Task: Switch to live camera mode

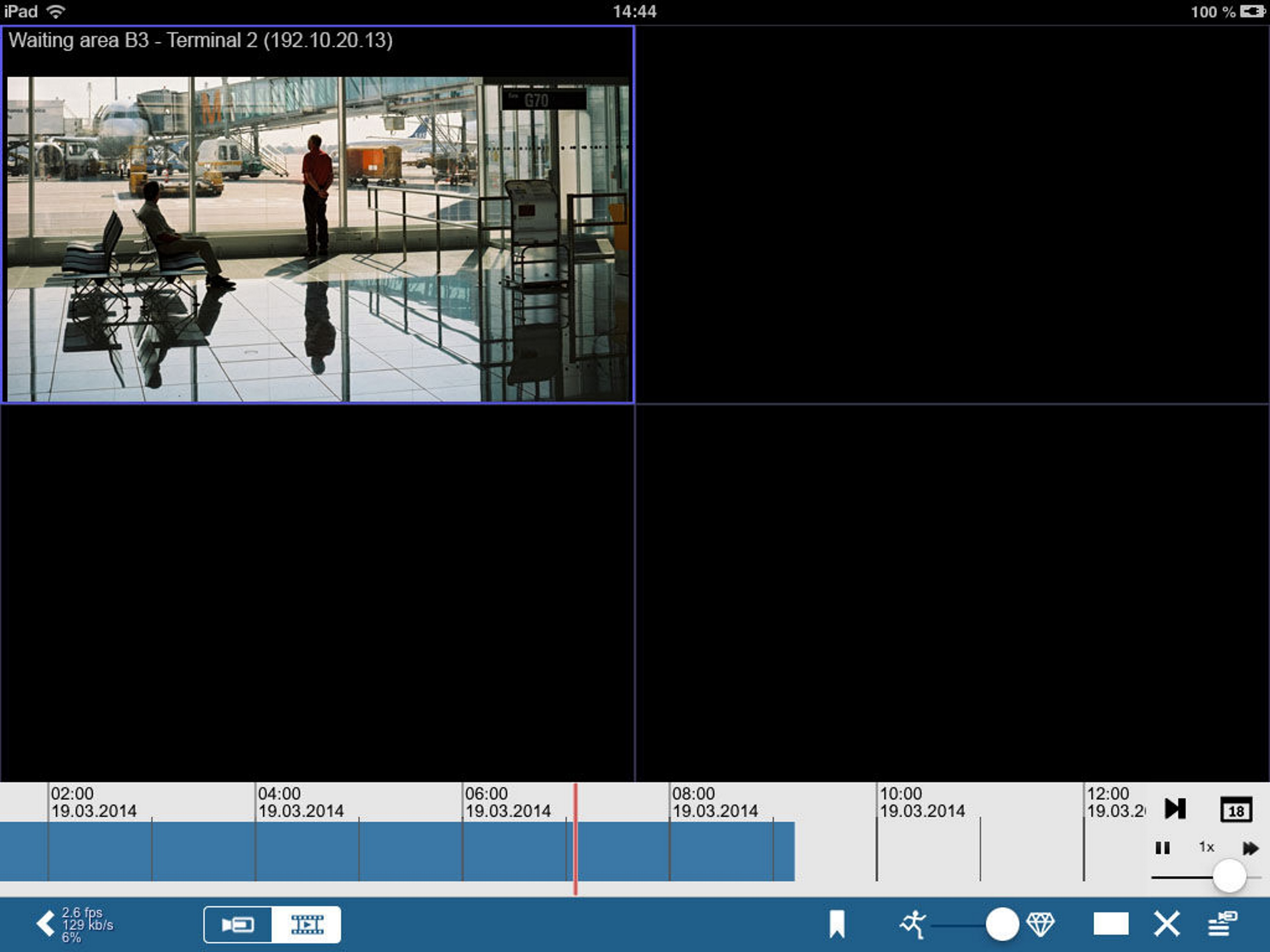Action: [x=238, y=925]
